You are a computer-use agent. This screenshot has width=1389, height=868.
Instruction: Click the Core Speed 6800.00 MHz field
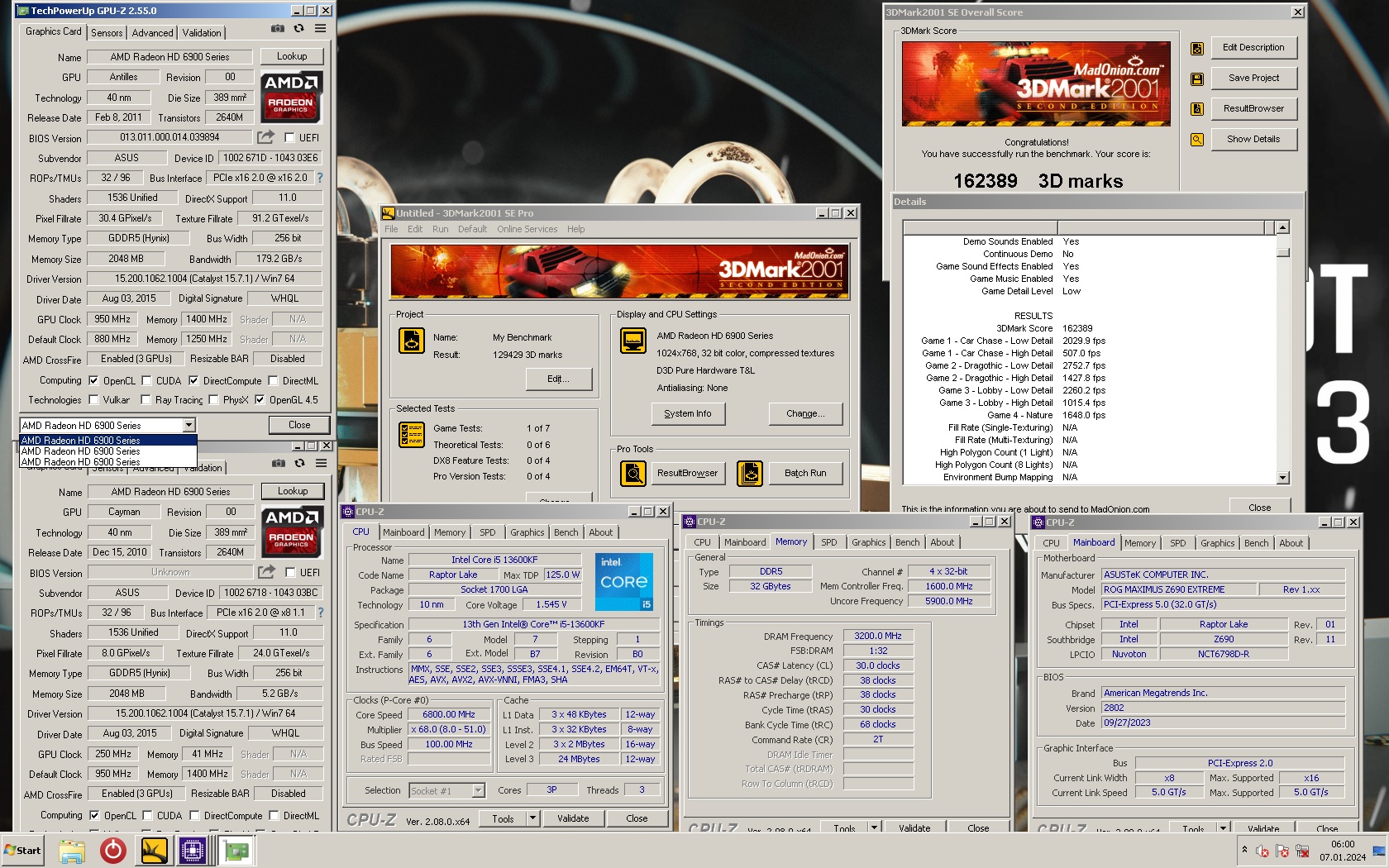(x=449, y=715)
